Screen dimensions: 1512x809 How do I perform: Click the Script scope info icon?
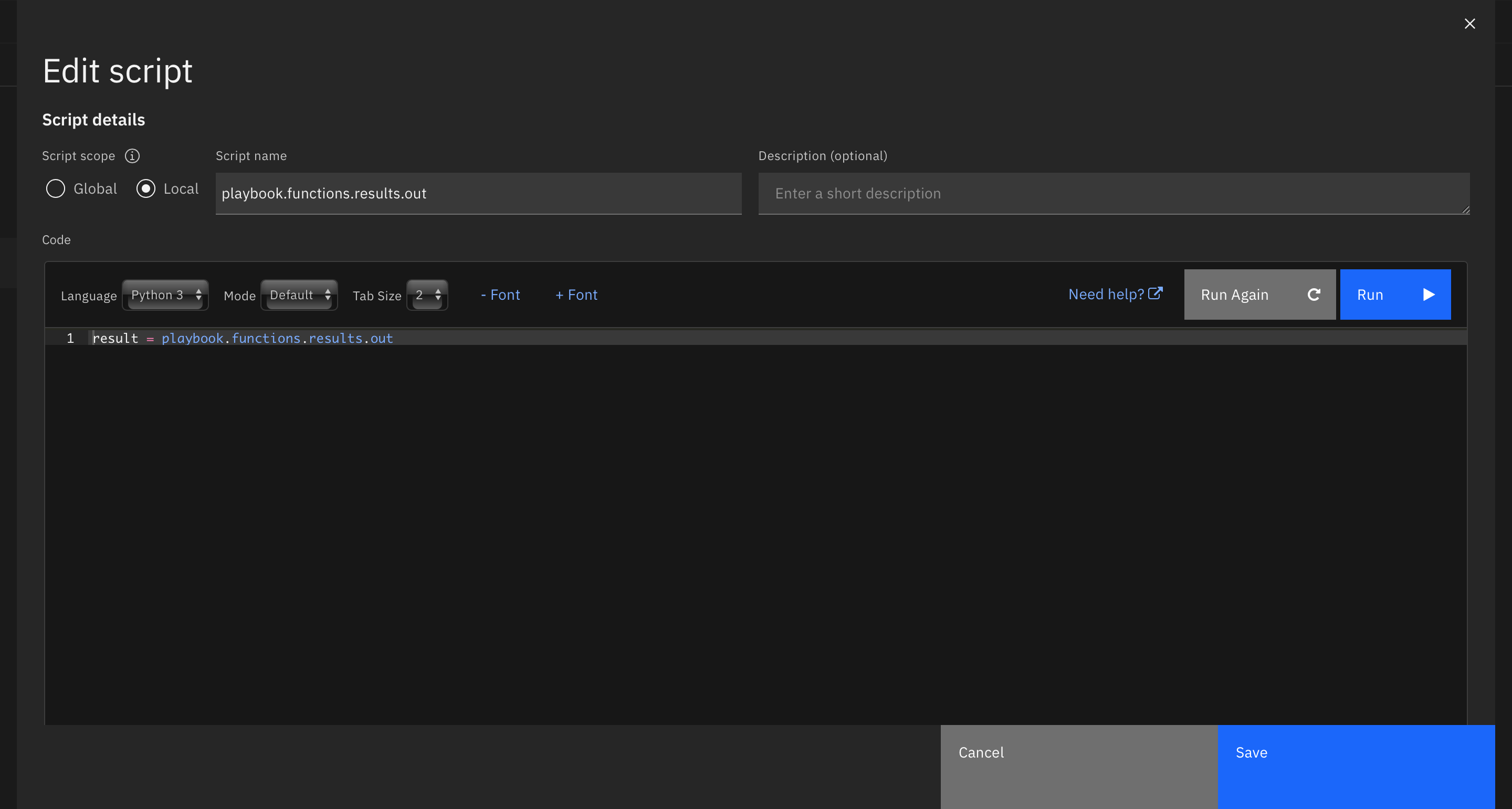click(x=132, y=155)
